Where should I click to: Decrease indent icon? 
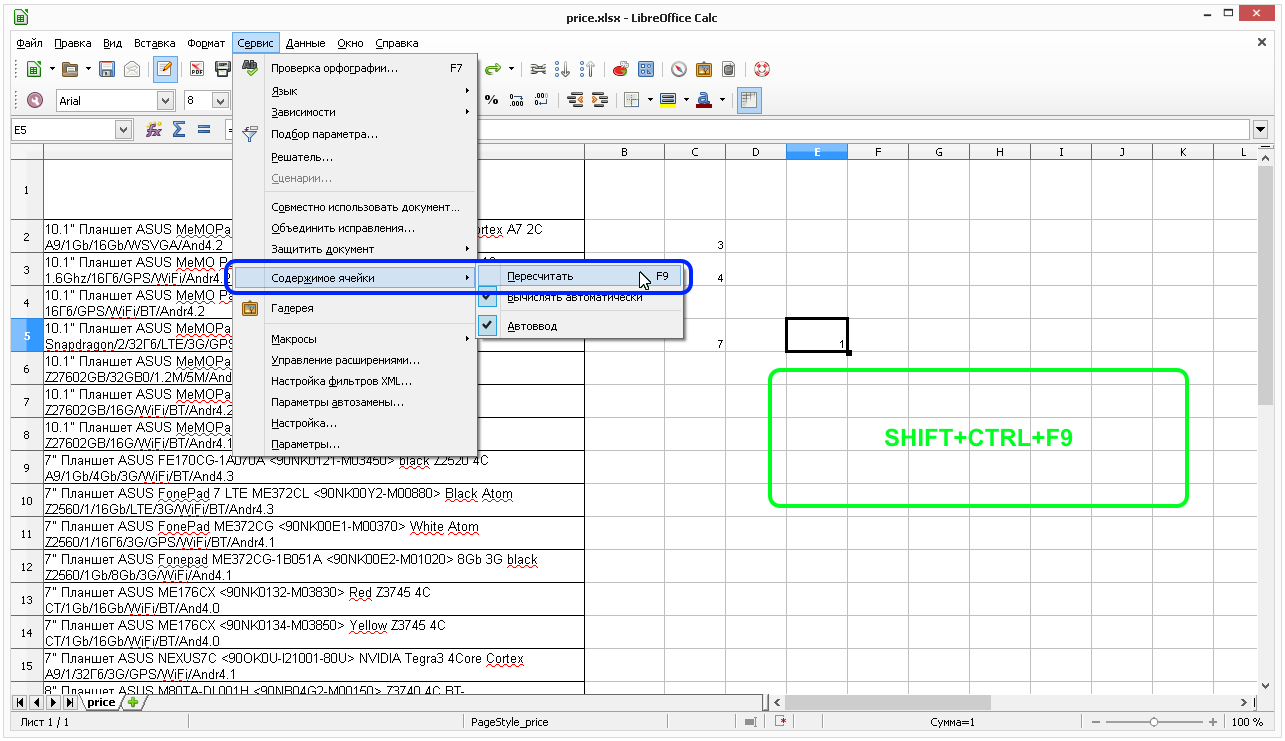[575, 100]
